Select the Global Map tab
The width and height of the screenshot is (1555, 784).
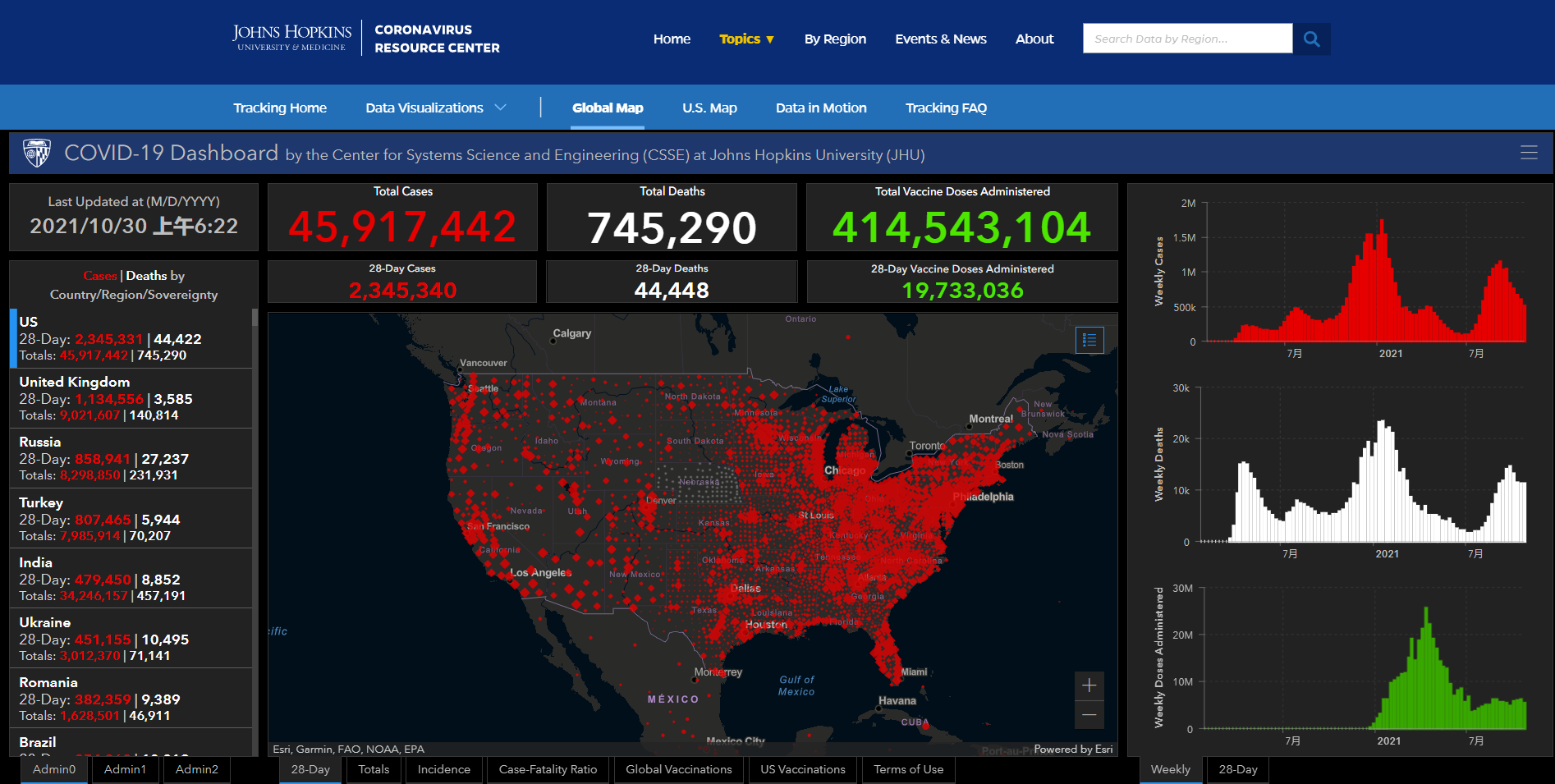coord(608,108)
